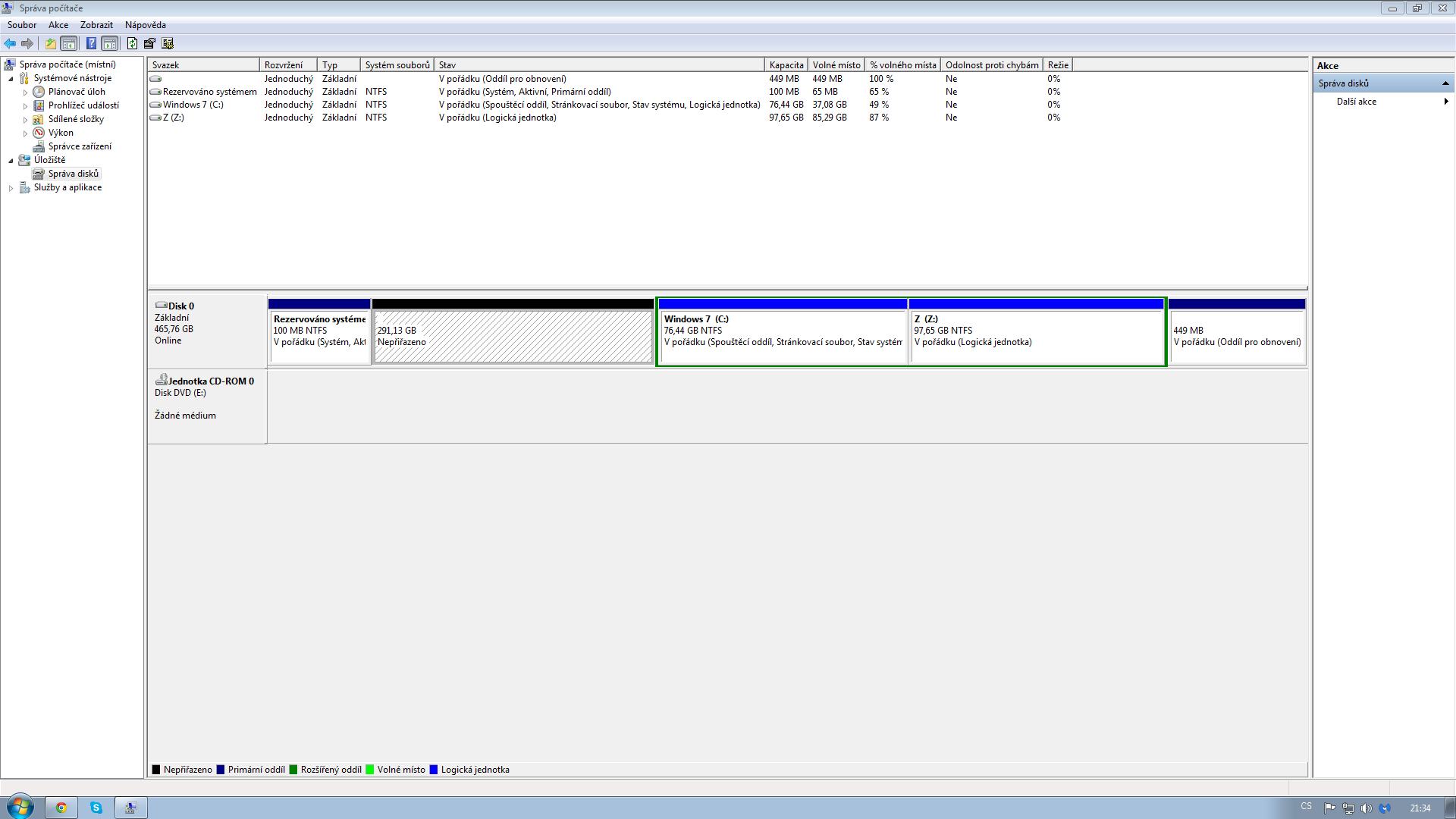Click the Malwarebytes tray icon
This screenshot has height=819, width=1456.
[x=1385, y=808]
